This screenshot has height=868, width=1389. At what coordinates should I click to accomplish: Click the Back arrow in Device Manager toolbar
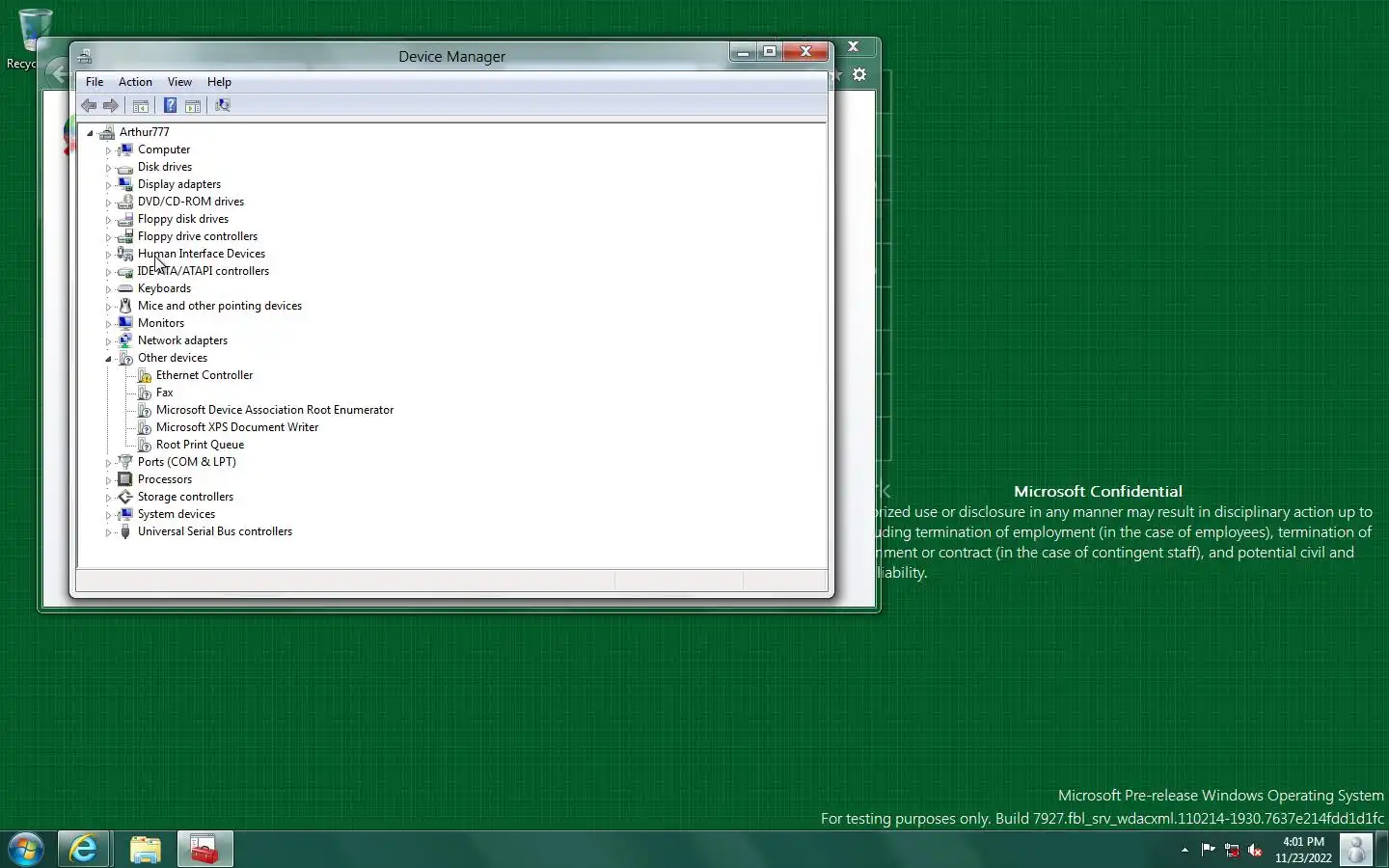89,105
